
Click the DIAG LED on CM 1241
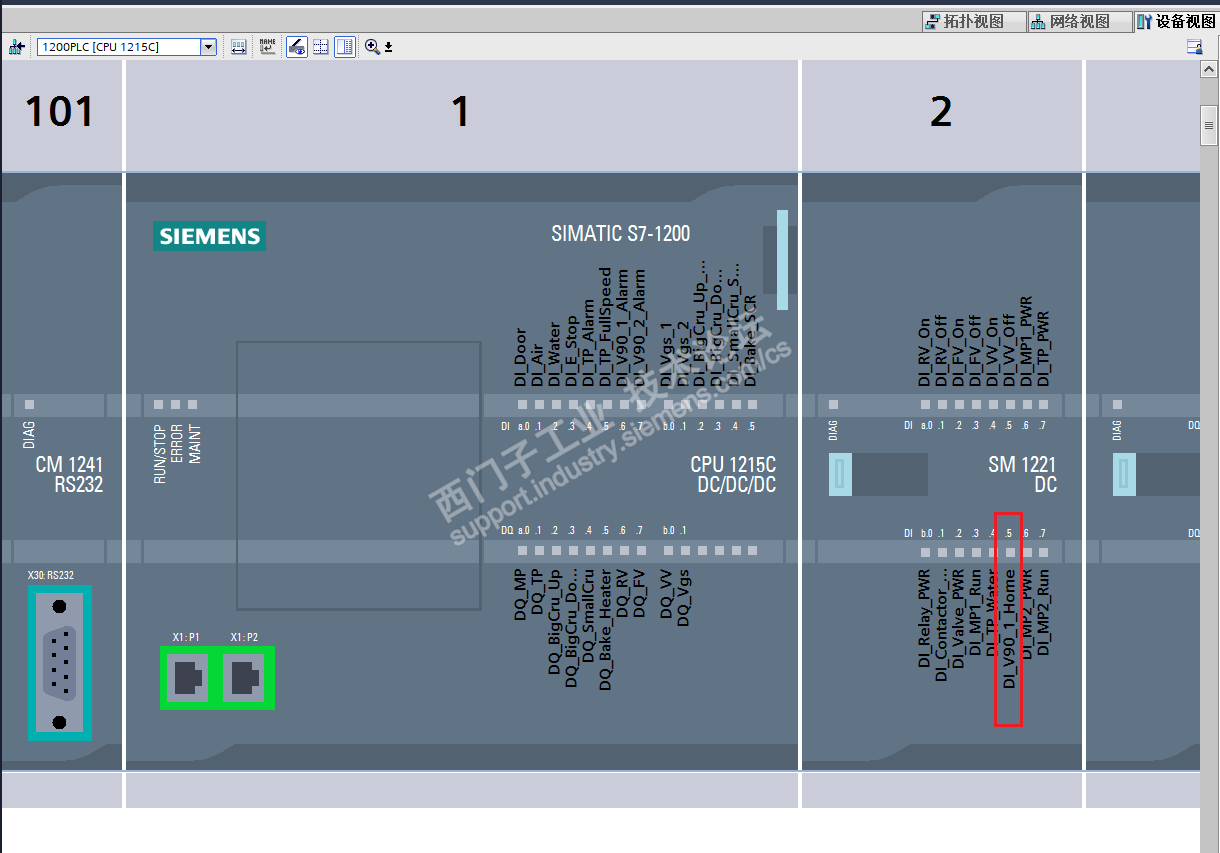point(29,404)
